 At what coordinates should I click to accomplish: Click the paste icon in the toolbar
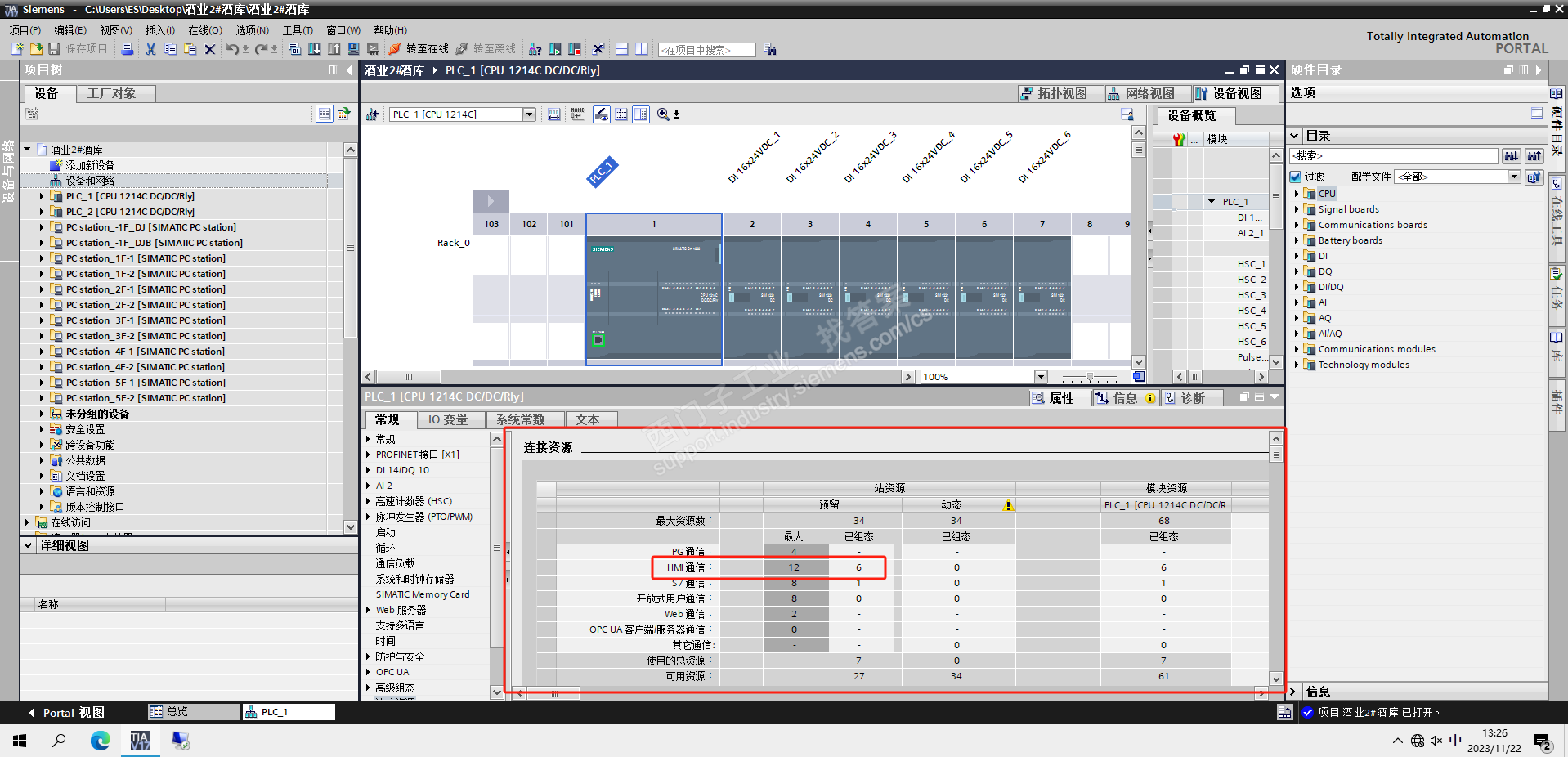point(190,49)
